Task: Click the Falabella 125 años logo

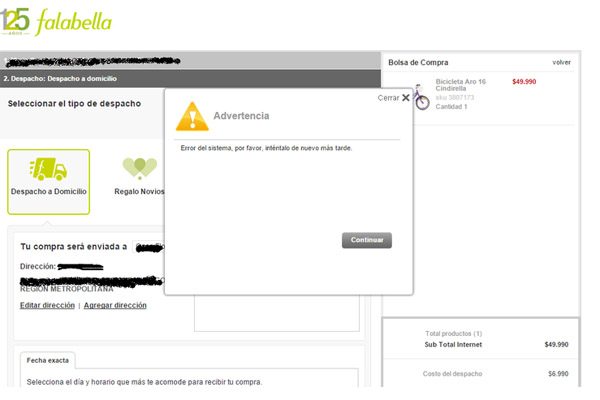Action: click(x=56, y=22)
